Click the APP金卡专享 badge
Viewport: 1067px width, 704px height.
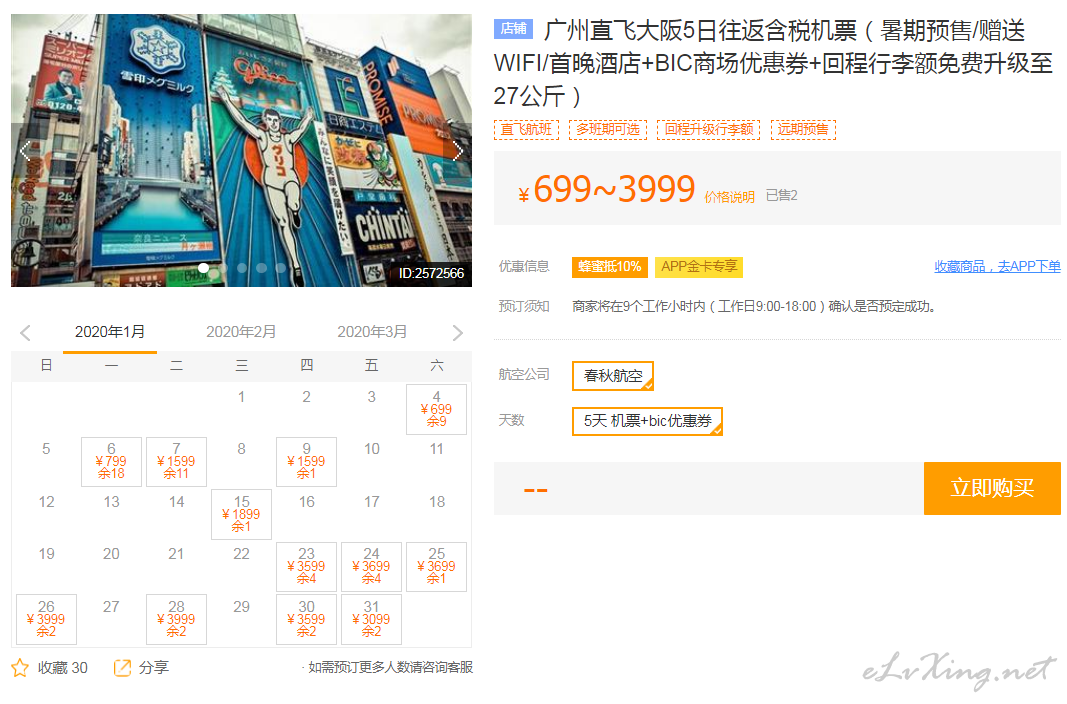click(x=699, y=267)
